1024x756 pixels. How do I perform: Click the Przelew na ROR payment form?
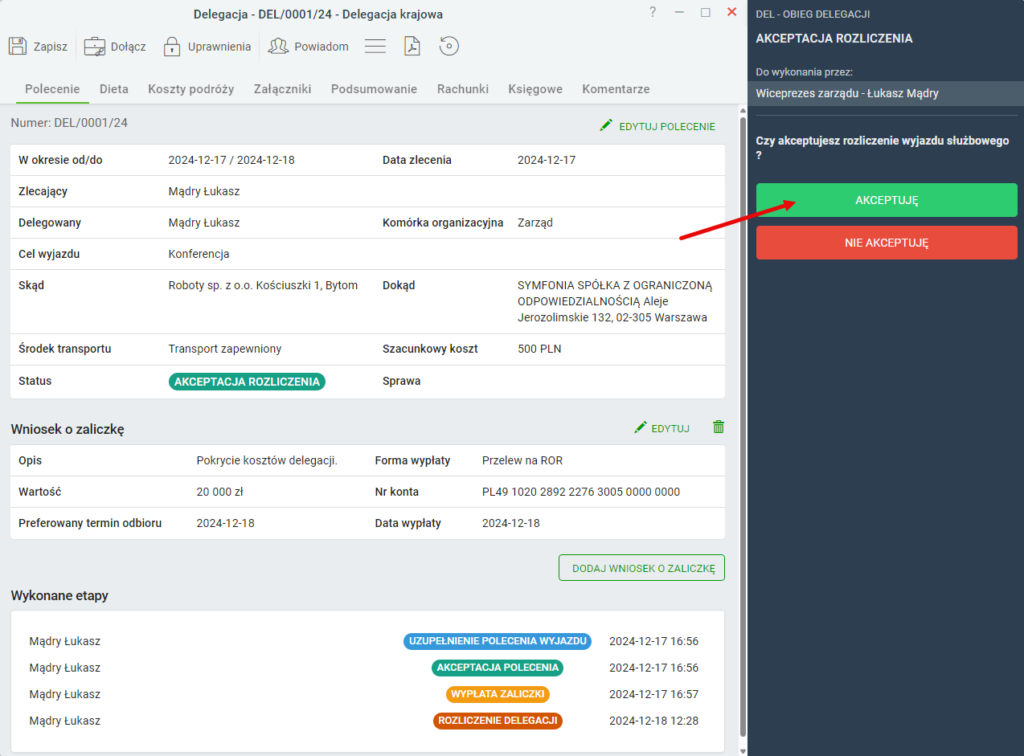(522, 460)
